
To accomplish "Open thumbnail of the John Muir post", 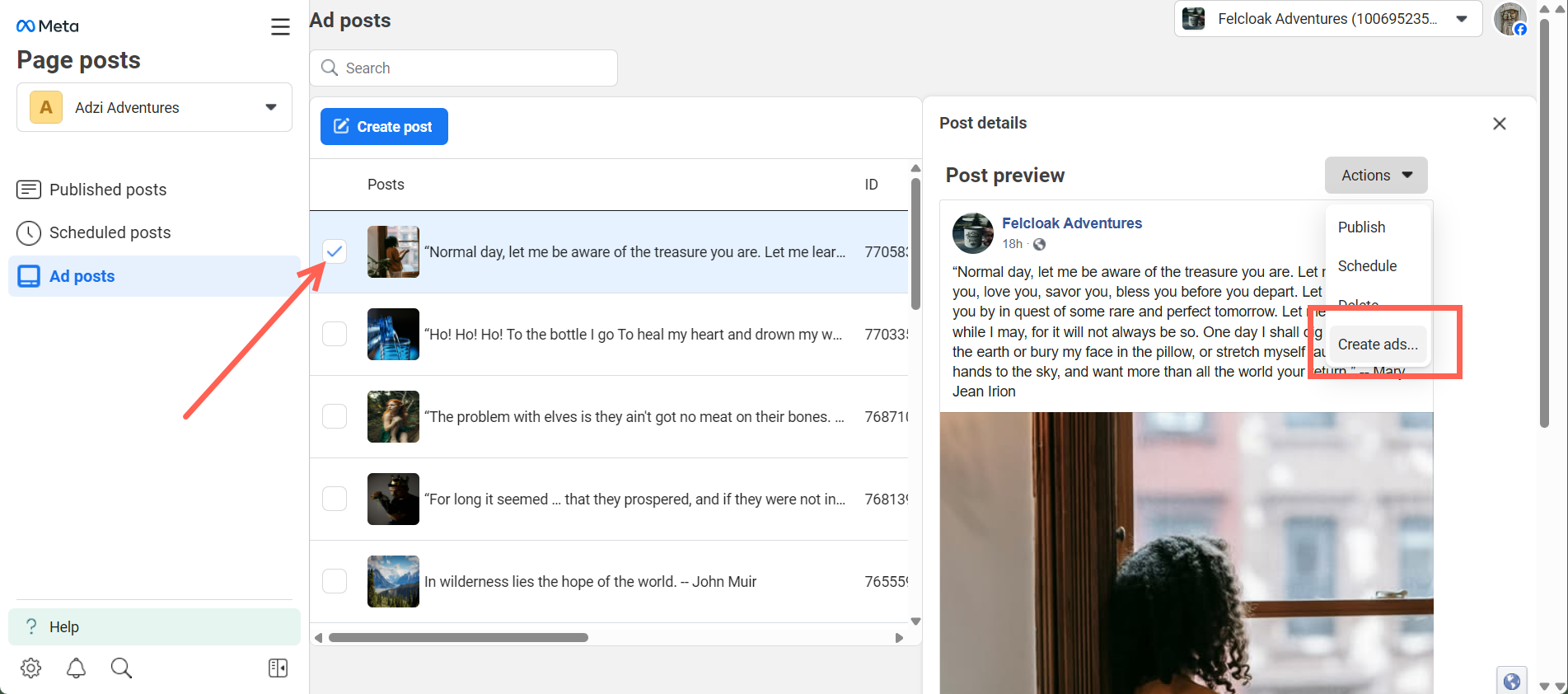I will 393,581.
